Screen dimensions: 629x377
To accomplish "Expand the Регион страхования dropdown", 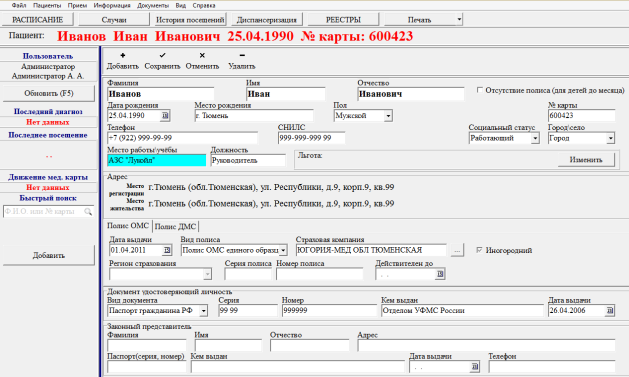I will [207, 274].
